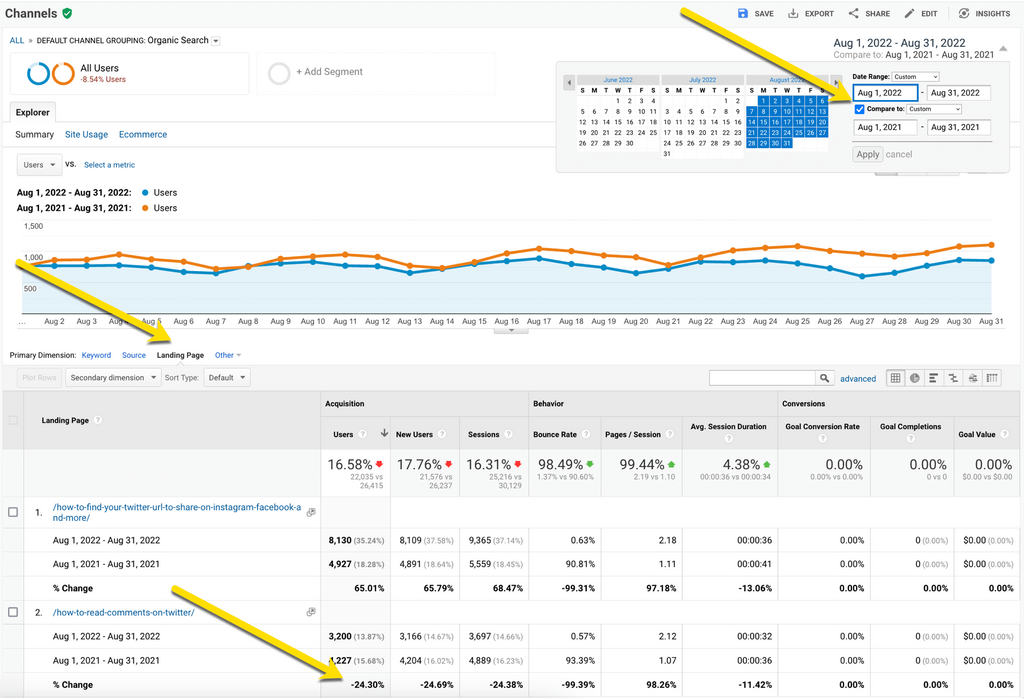1024x698 pixels.
Task: Expand the Date Range Custom dropdown
Action: tap(916, 77)
